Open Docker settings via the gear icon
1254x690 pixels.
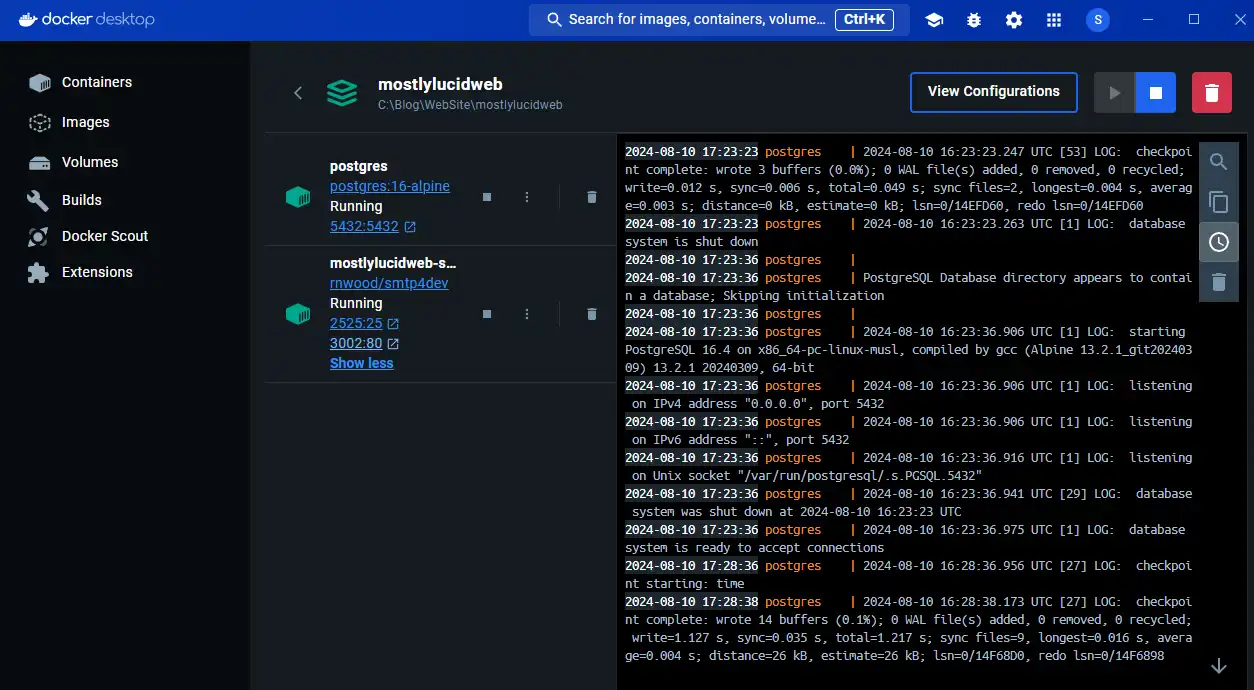coord(1013,19)
